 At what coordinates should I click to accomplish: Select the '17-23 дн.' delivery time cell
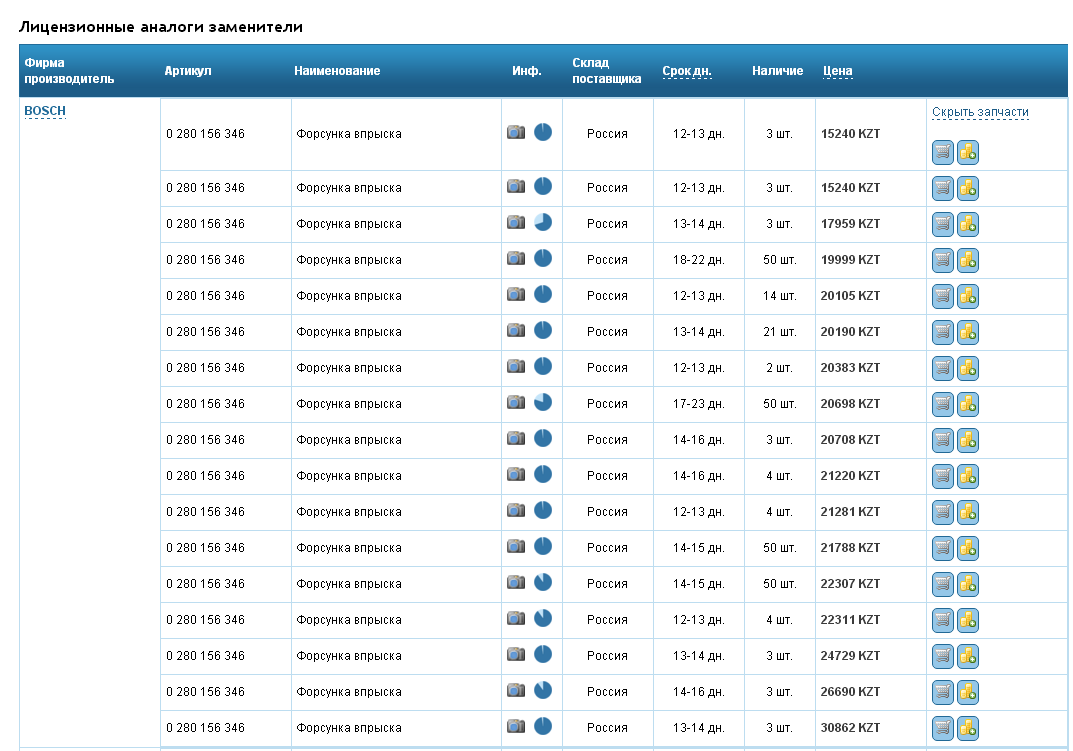[x=699, y=404]
